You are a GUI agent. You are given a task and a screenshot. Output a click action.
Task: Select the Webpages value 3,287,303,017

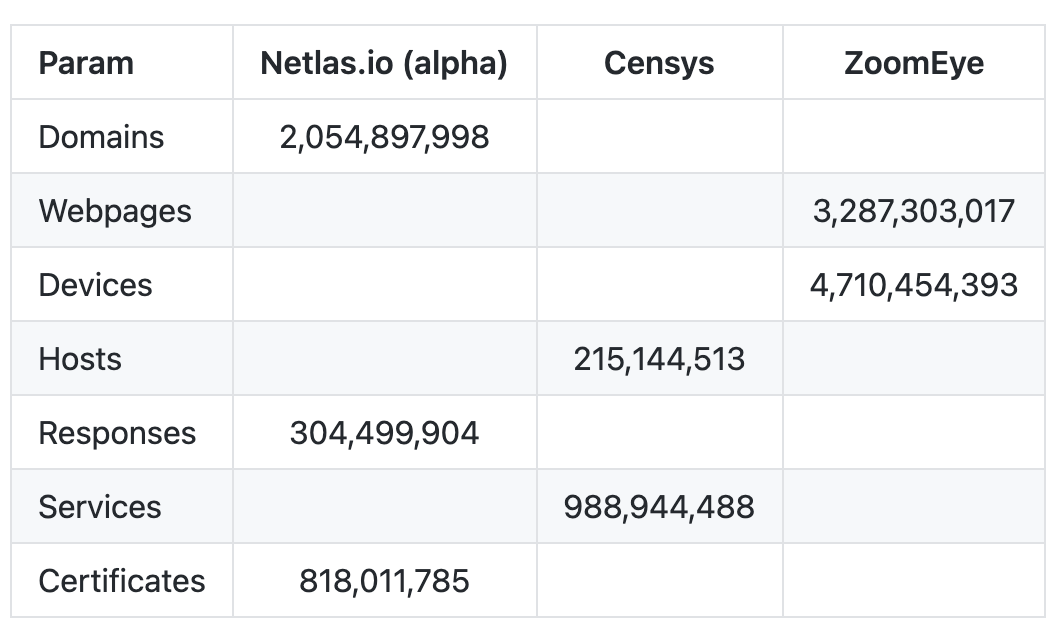914,211
